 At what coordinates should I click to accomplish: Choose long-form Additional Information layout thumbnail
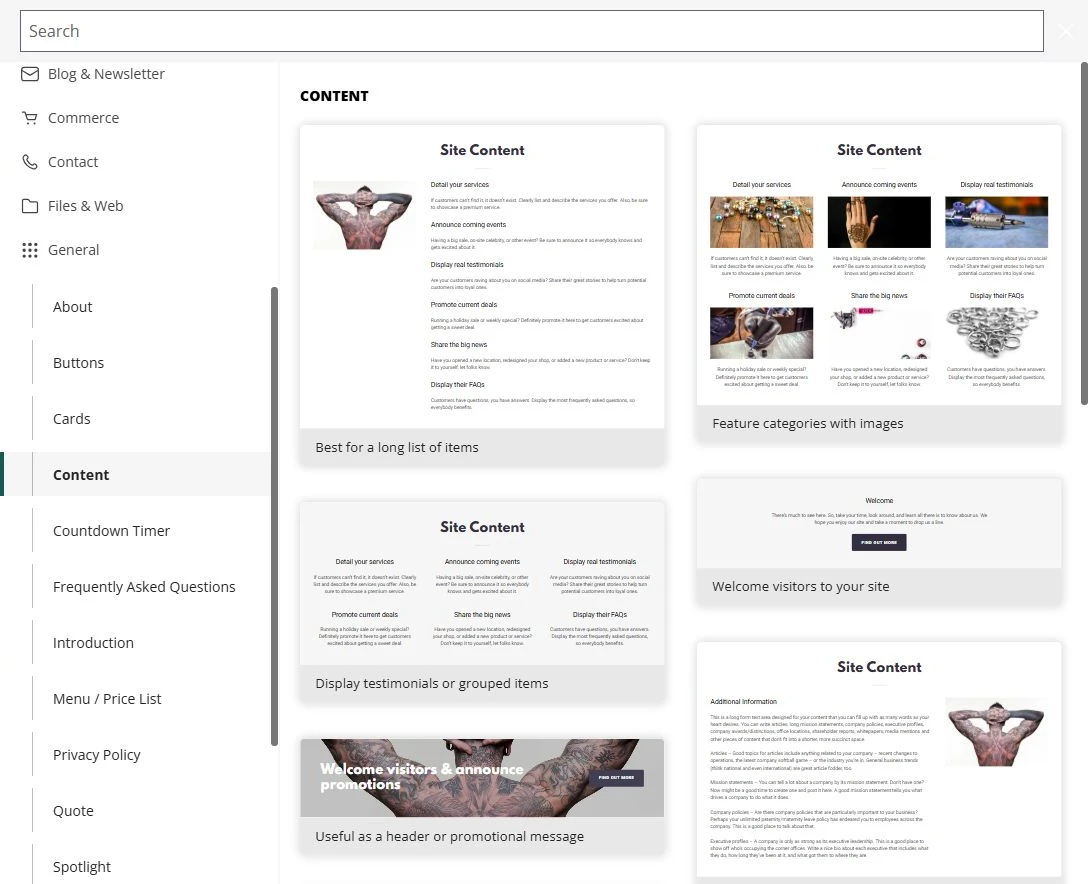(x=879, y=760)
